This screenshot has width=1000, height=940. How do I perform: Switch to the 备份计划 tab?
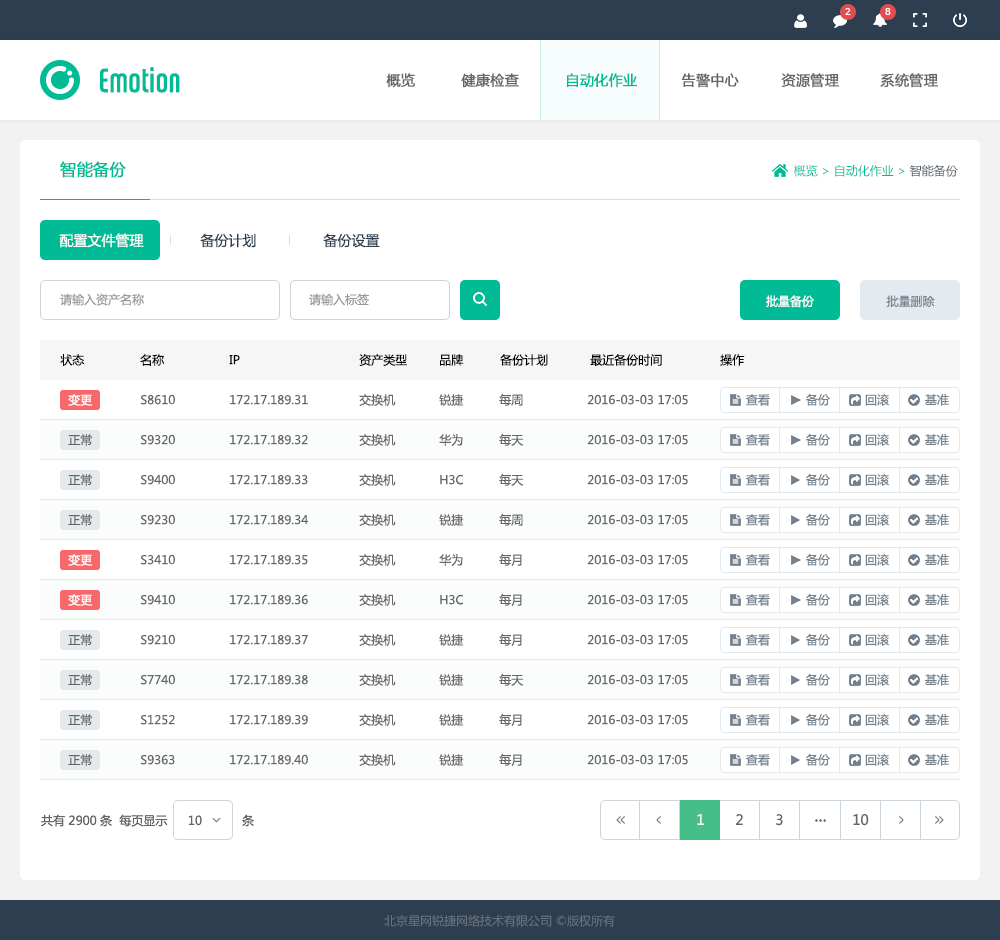click(x=228, y=241)
